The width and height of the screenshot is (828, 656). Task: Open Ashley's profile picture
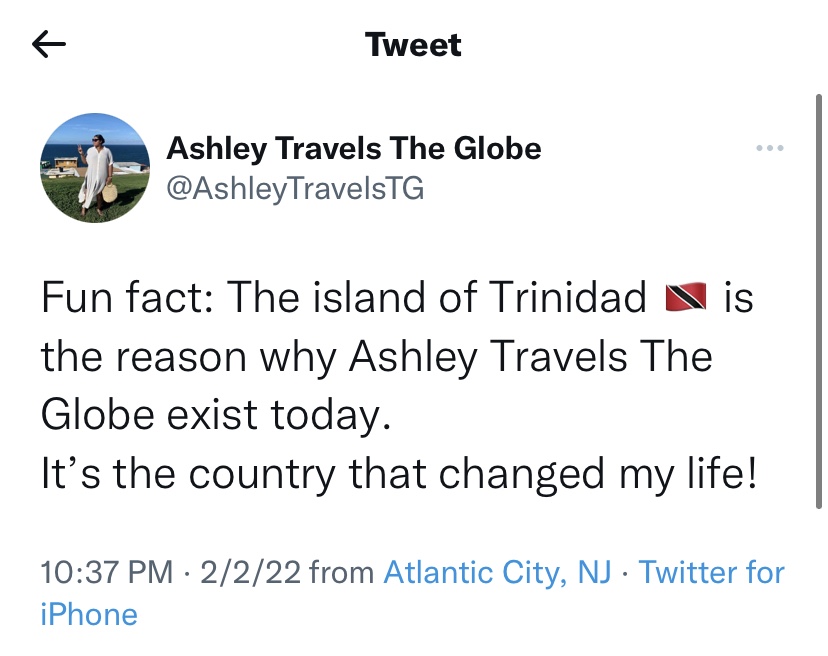[95, 167]
